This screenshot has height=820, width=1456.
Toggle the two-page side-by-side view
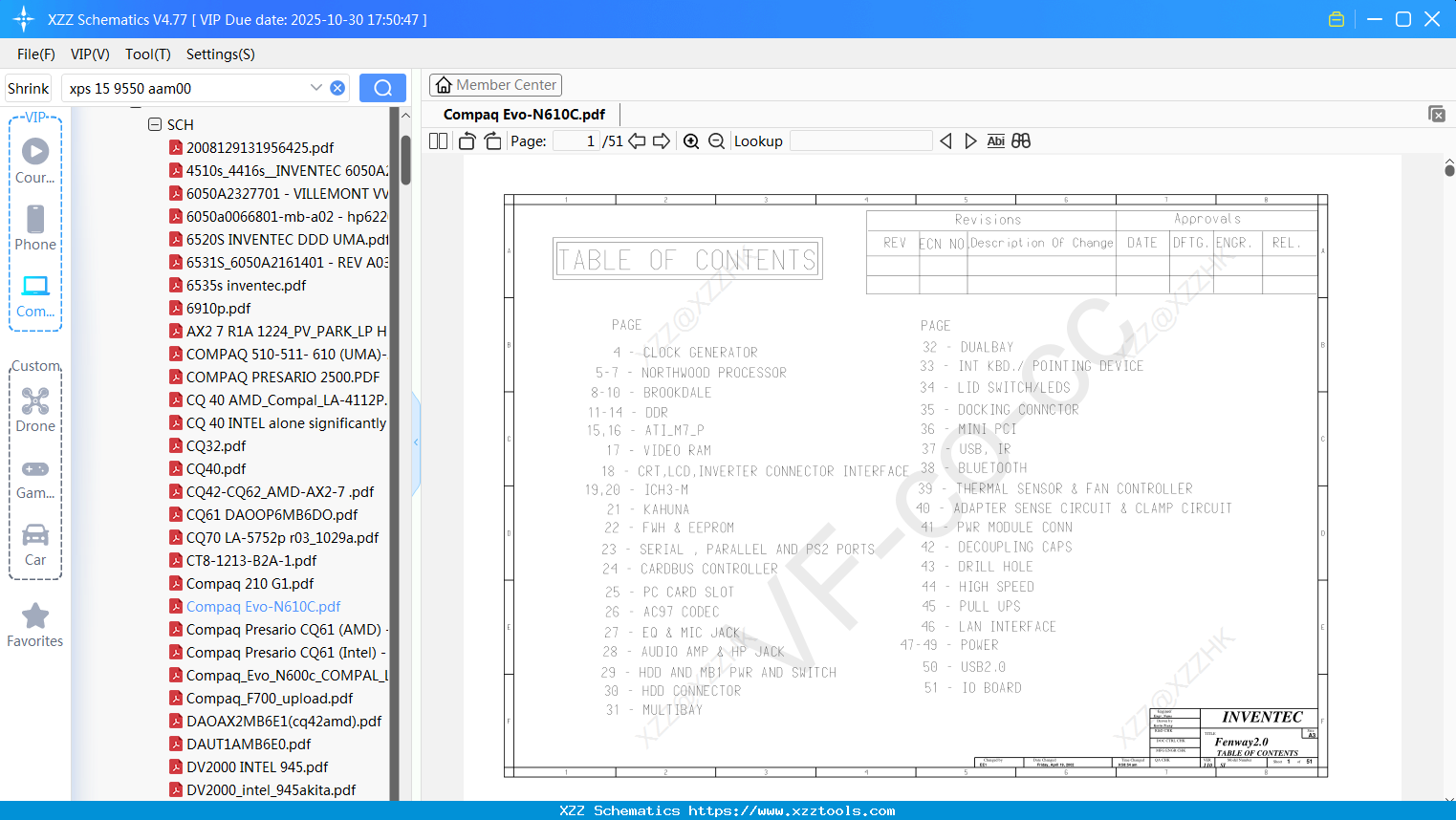click(438, 141)
